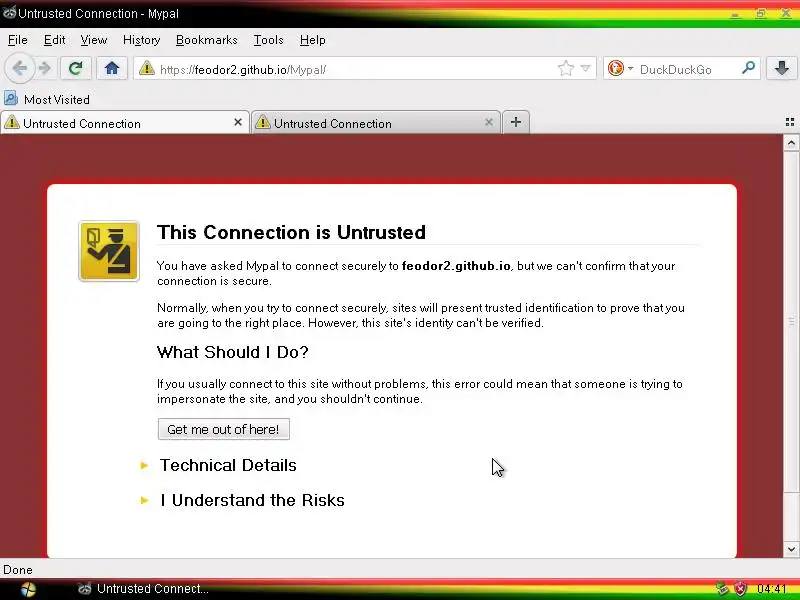Screen dimensions: 800x600
Task: Click the Untrusted Connect... taskbar button
Action: click(x=143, y=589)
